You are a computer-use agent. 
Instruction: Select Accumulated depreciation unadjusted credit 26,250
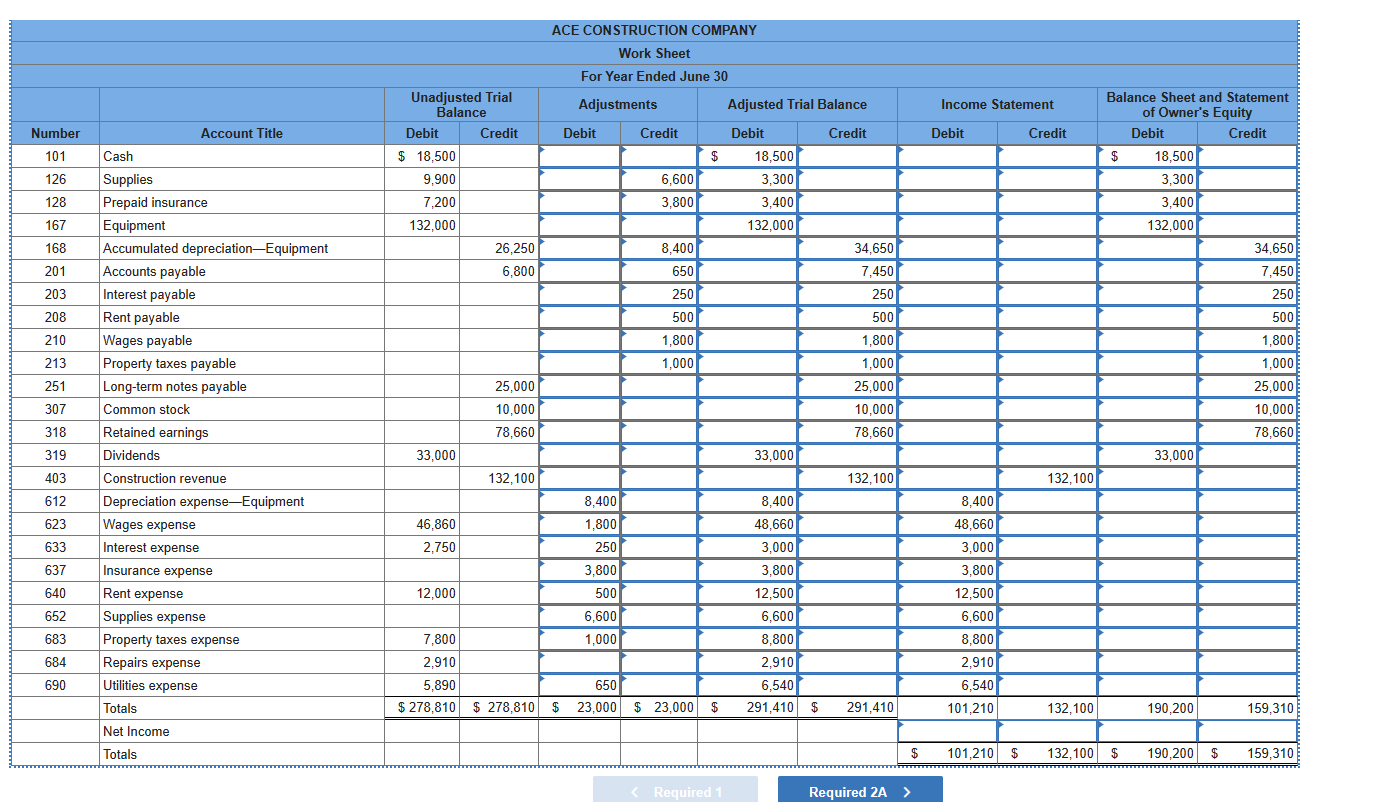(x=499, y=248)
